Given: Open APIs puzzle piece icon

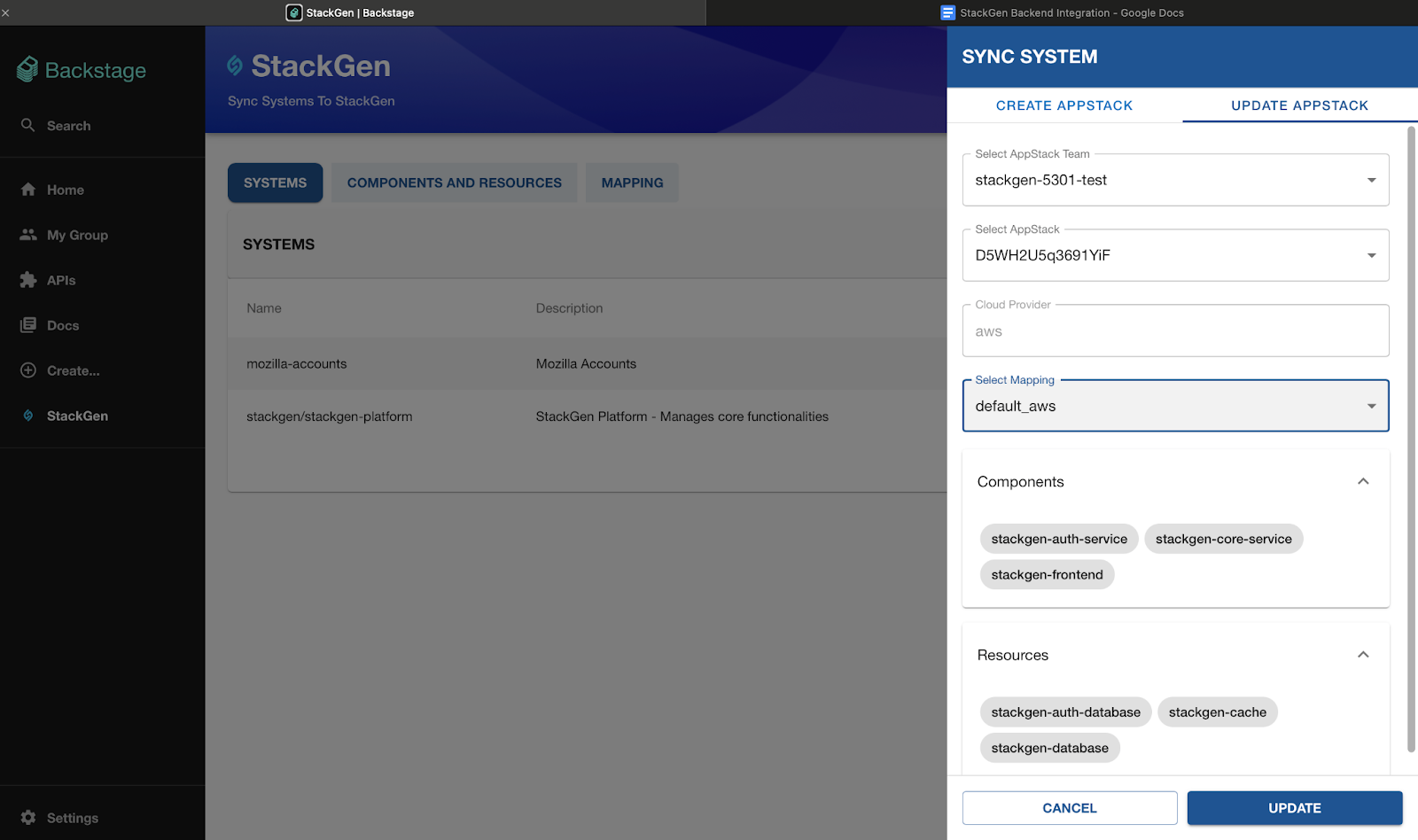Looking at the screenshot, I should point(28,279).
